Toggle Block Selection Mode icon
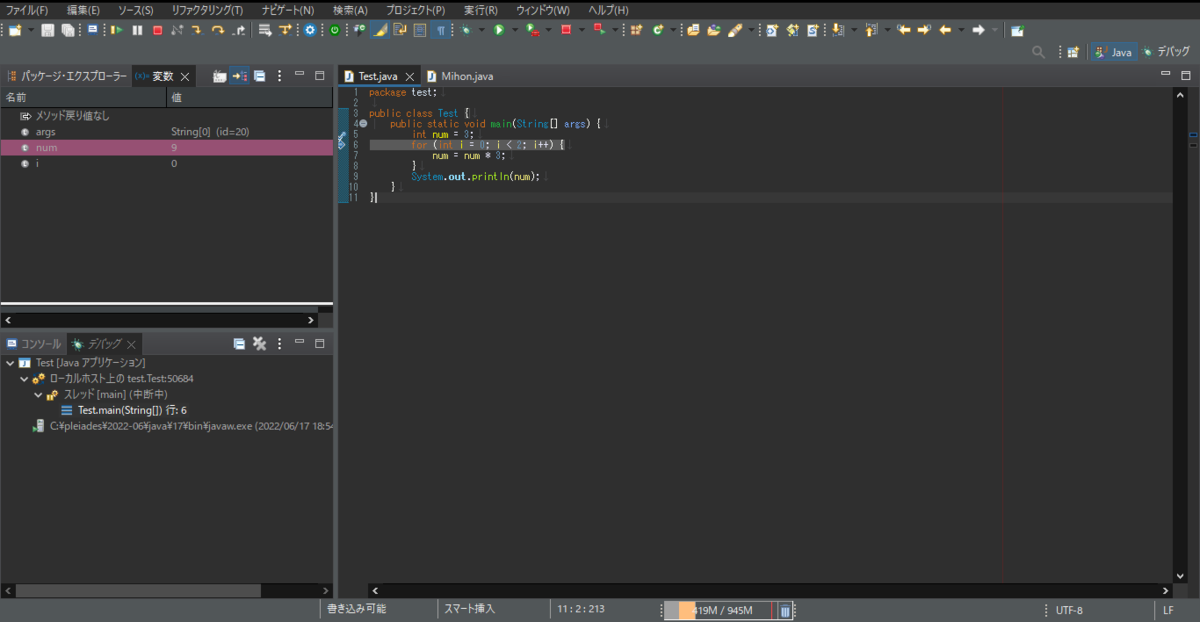The height and width of the screenshot is (622, 1200). (420, 30)
